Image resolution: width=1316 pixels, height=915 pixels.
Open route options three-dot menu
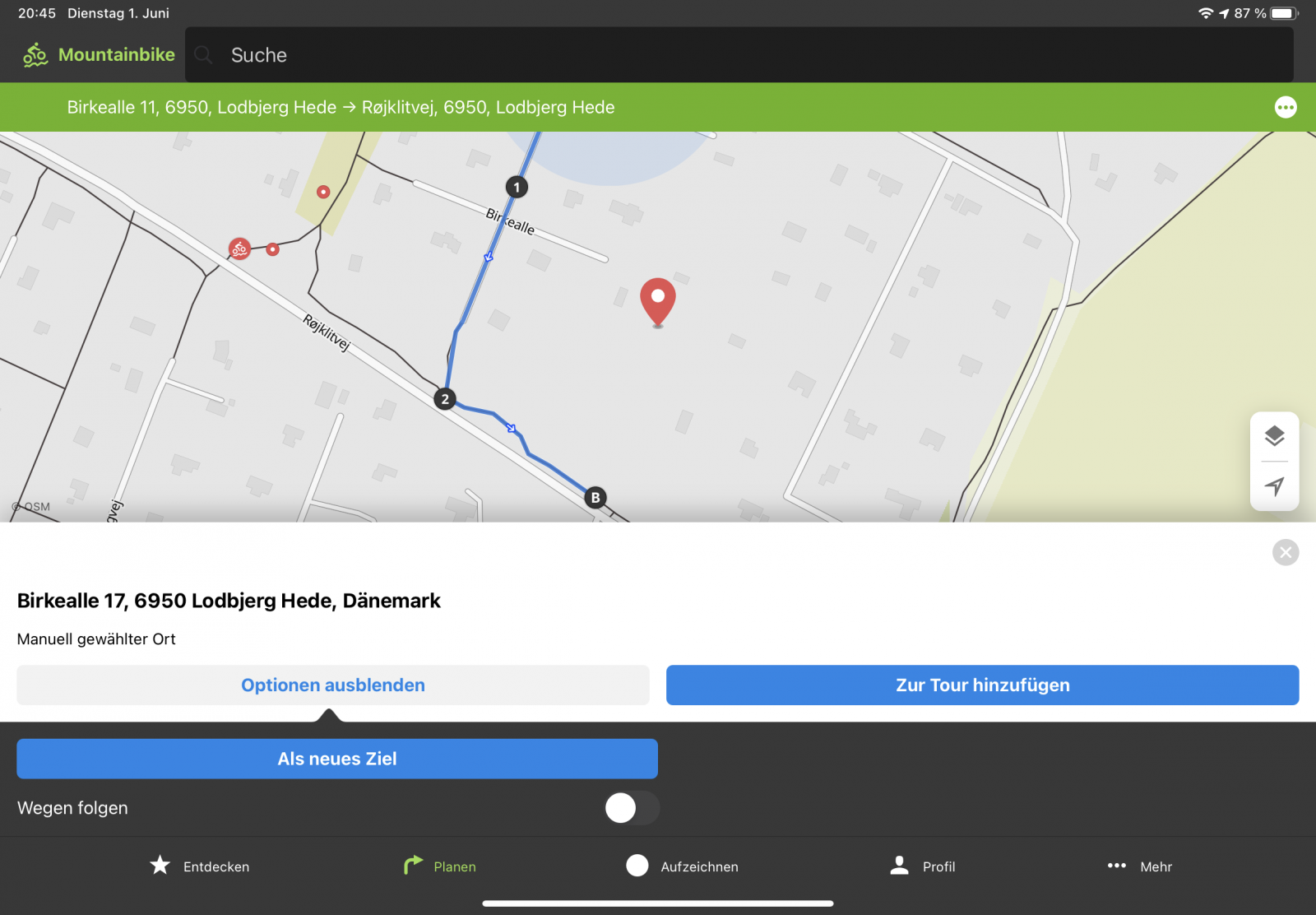[x=1285, y=108]
